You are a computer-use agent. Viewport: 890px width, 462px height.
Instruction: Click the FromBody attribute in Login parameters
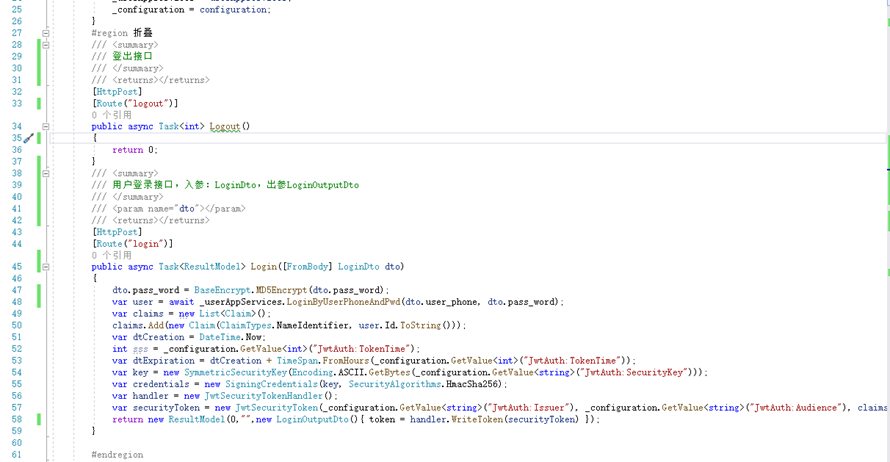(x=307, y=267)
